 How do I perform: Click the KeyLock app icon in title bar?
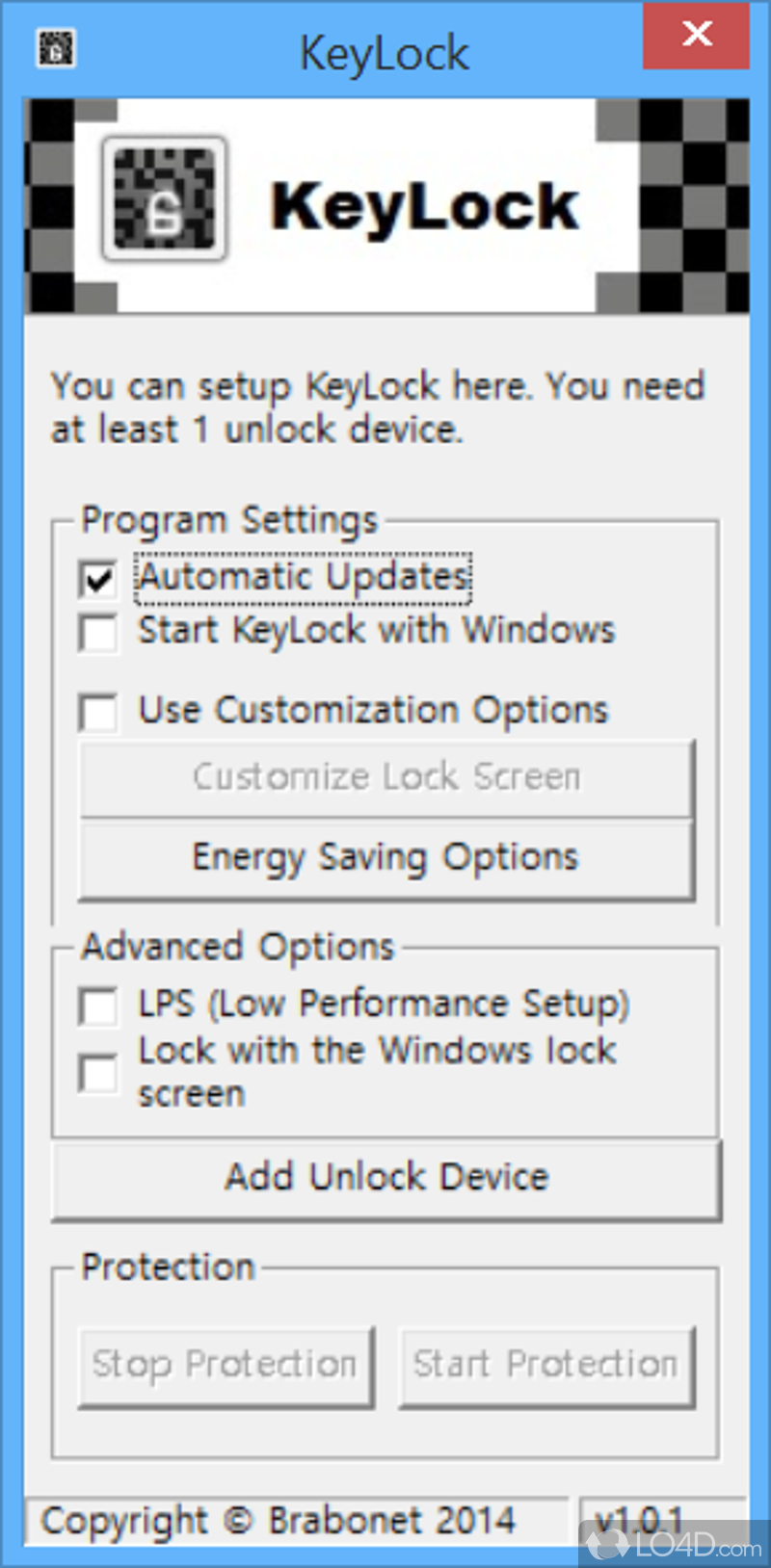tap(55, 48)
